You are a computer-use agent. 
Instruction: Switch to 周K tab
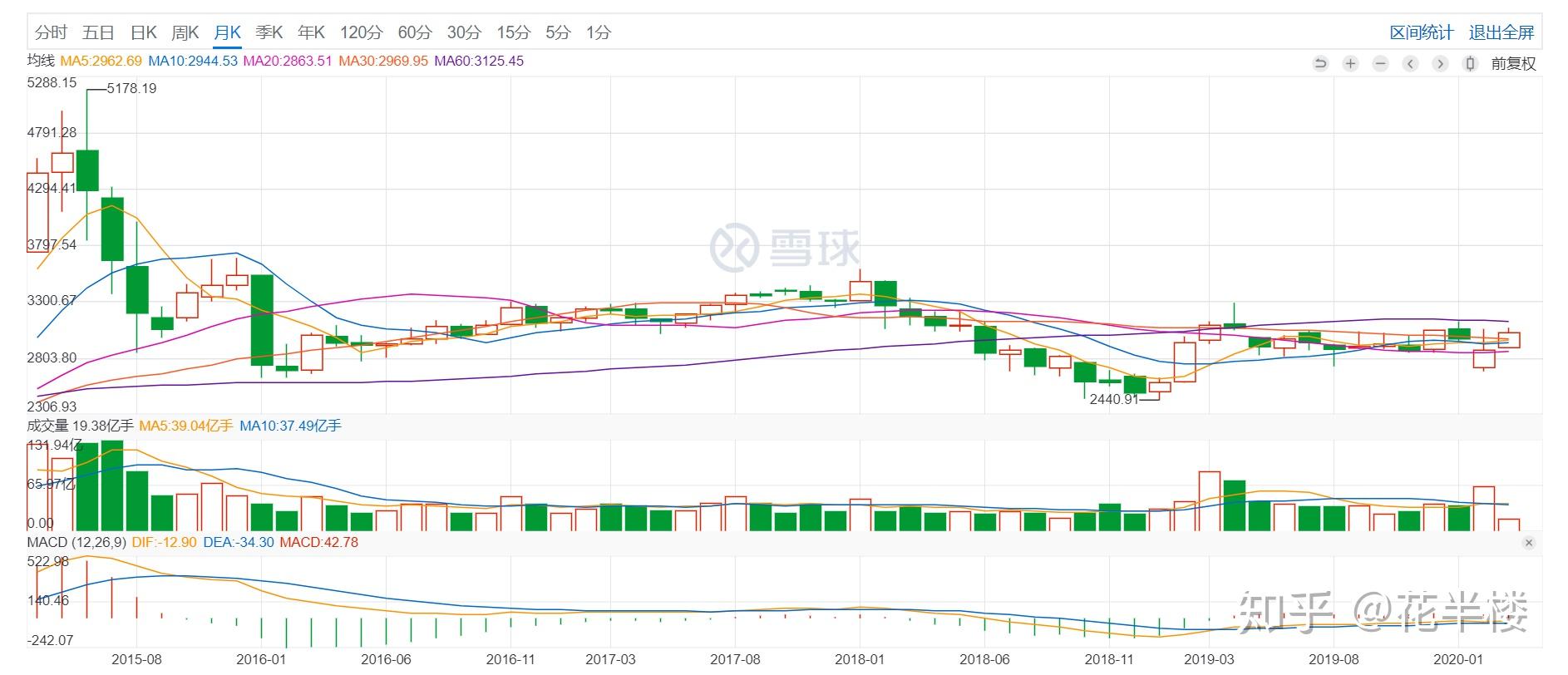[x=185, y=32]
